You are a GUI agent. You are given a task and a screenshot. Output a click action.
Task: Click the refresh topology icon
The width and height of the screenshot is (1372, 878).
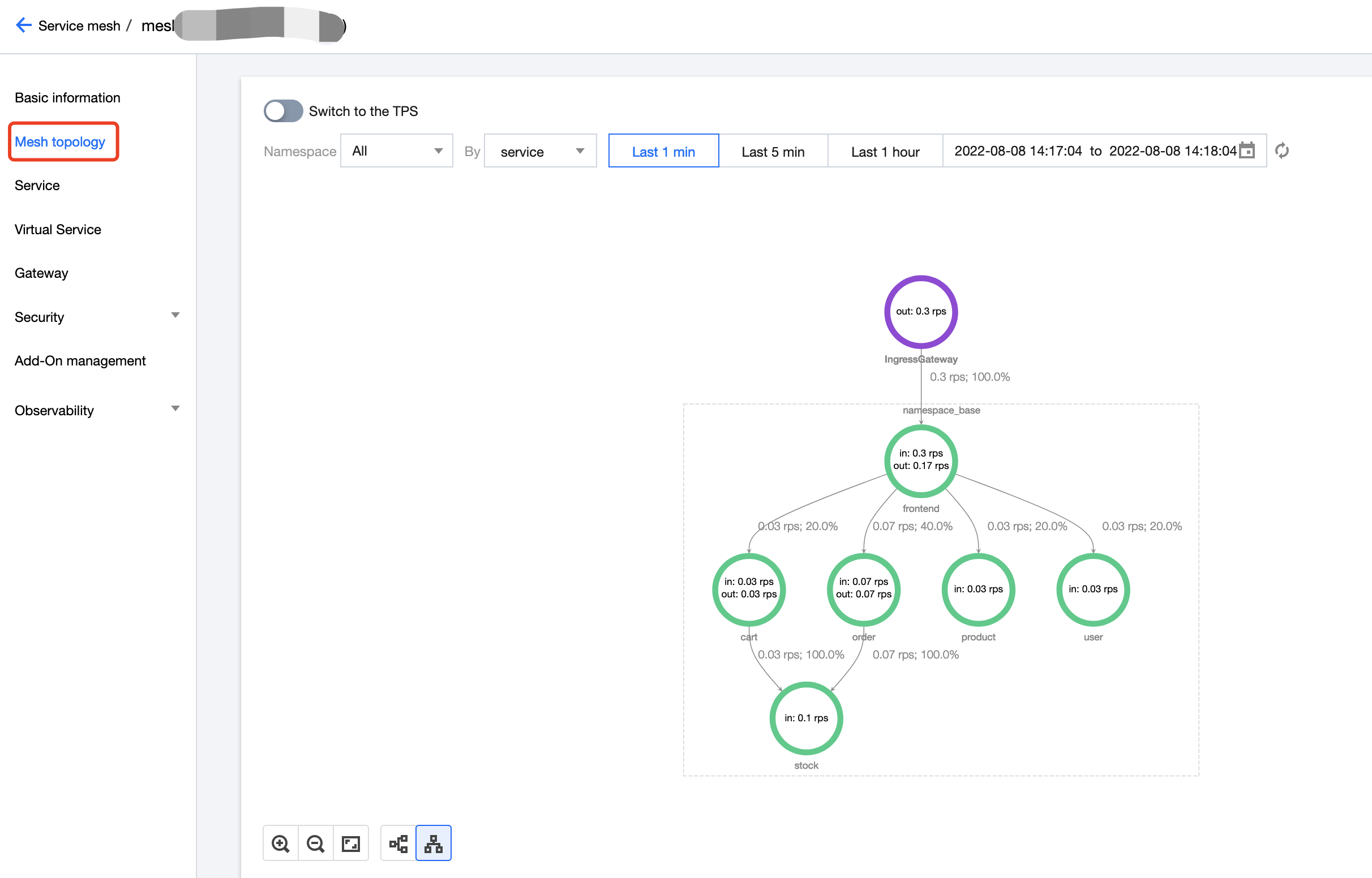pyautogui.click(x=1282, y=150)
